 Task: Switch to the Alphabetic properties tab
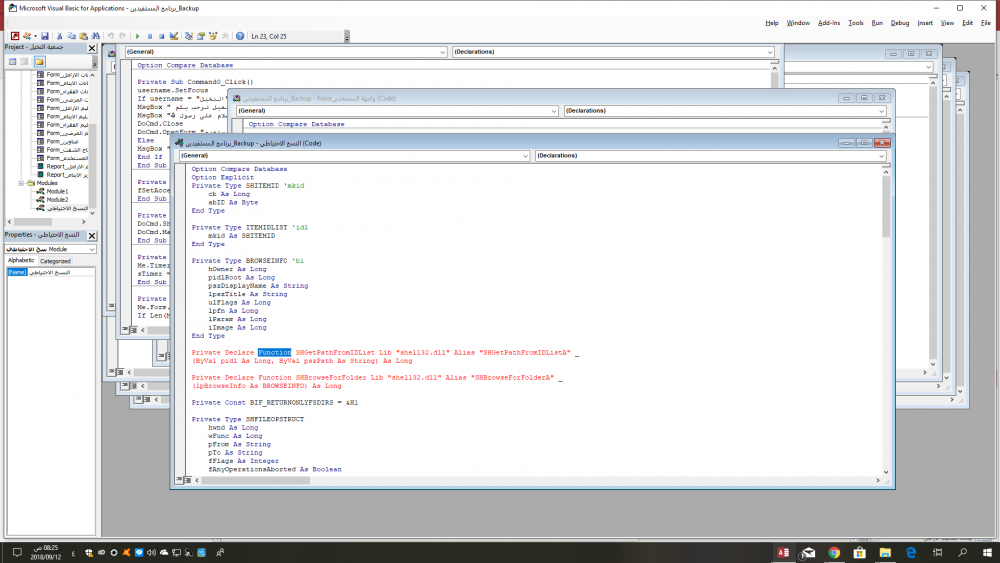tap(21, 260)
